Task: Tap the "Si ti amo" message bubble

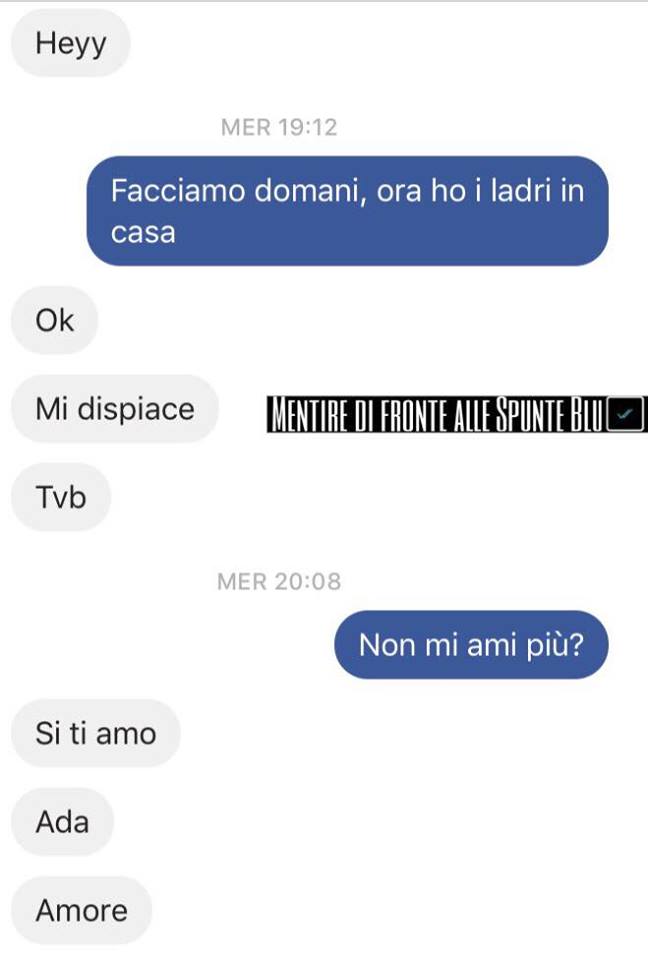Action: click(96, 733)
